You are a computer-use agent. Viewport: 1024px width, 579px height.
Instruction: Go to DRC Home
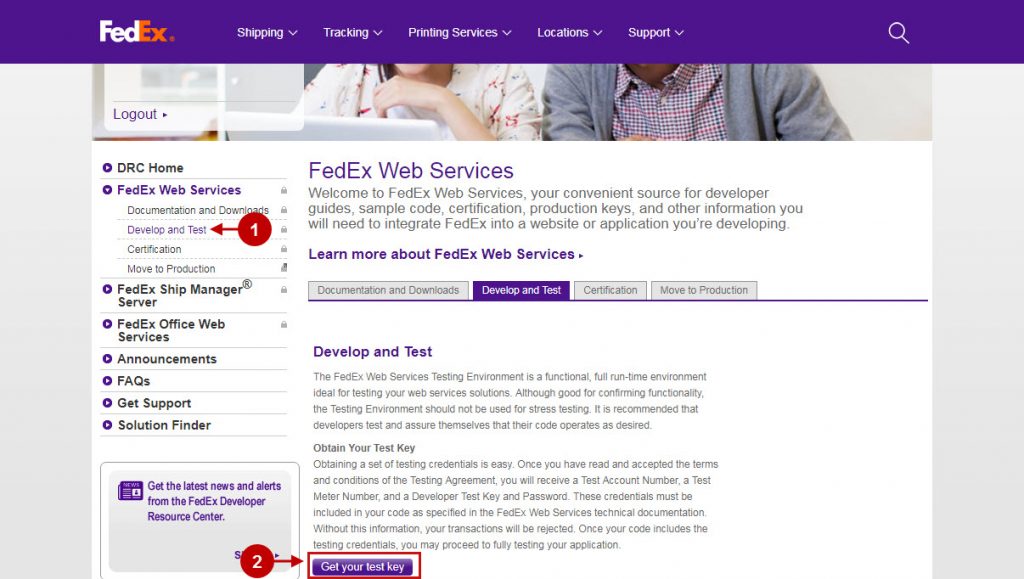click(x=150, y=168)
